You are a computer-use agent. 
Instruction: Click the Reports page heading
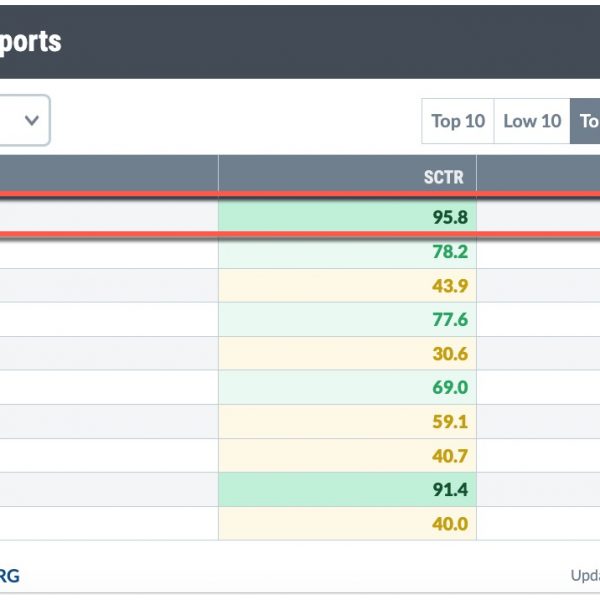coord(30,41)
